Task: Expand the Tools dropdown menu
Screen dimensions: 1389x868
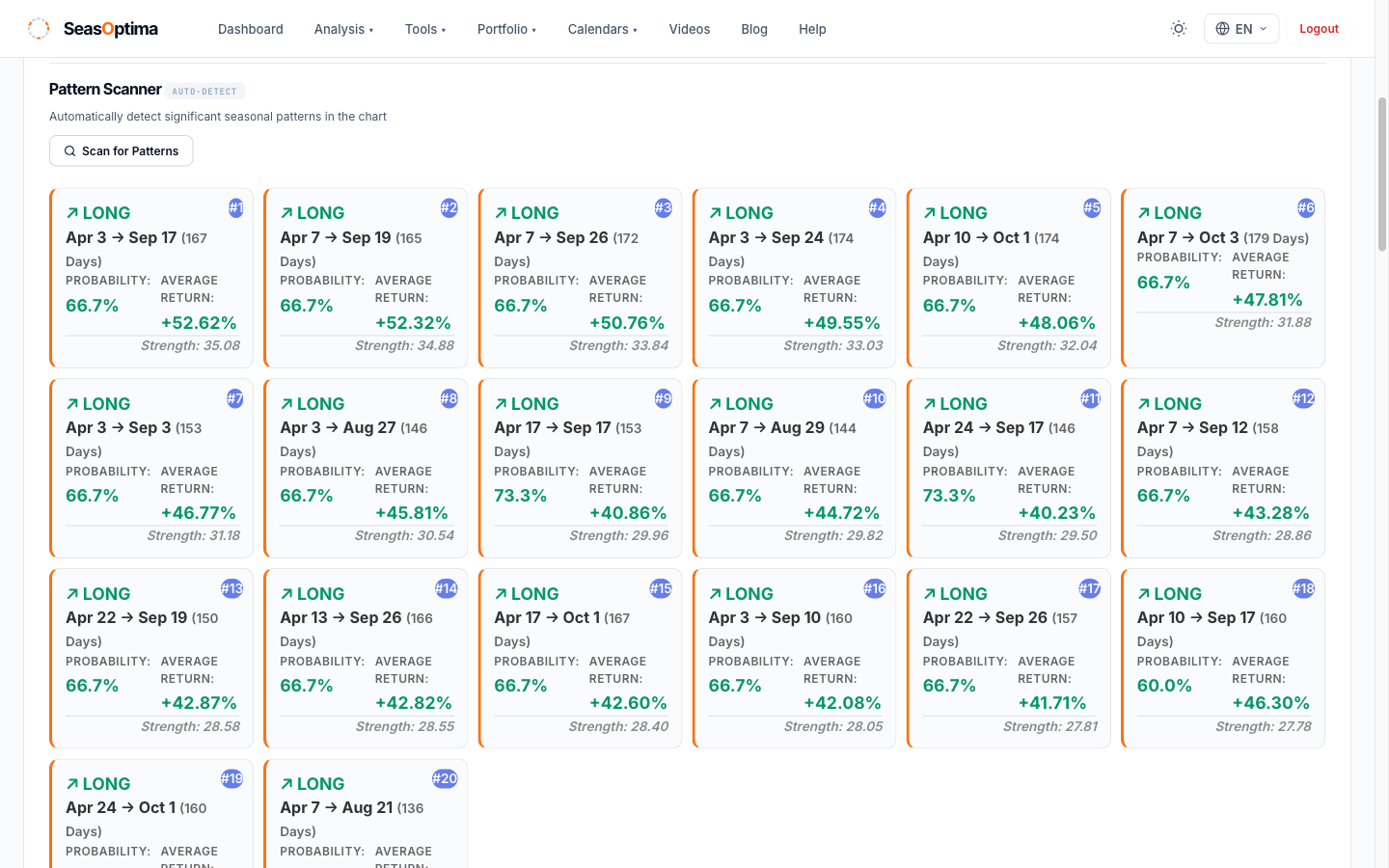Action: tap(425, 29)
